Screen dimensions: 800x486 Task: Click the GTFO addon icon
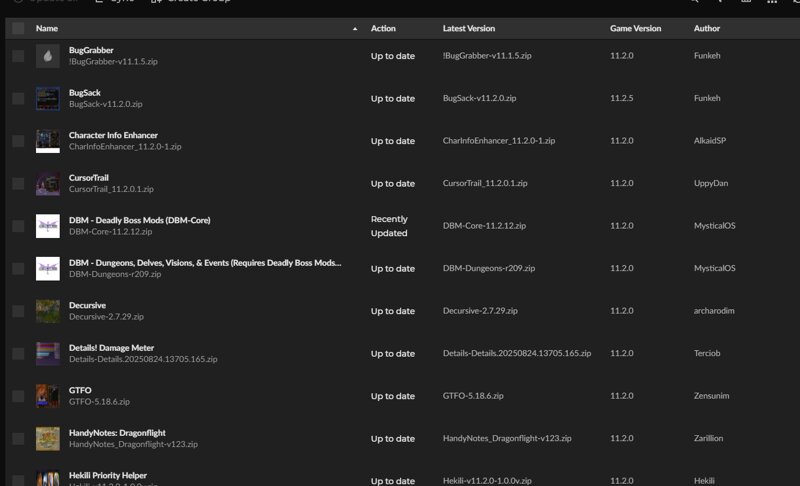[x=47, y=396]
